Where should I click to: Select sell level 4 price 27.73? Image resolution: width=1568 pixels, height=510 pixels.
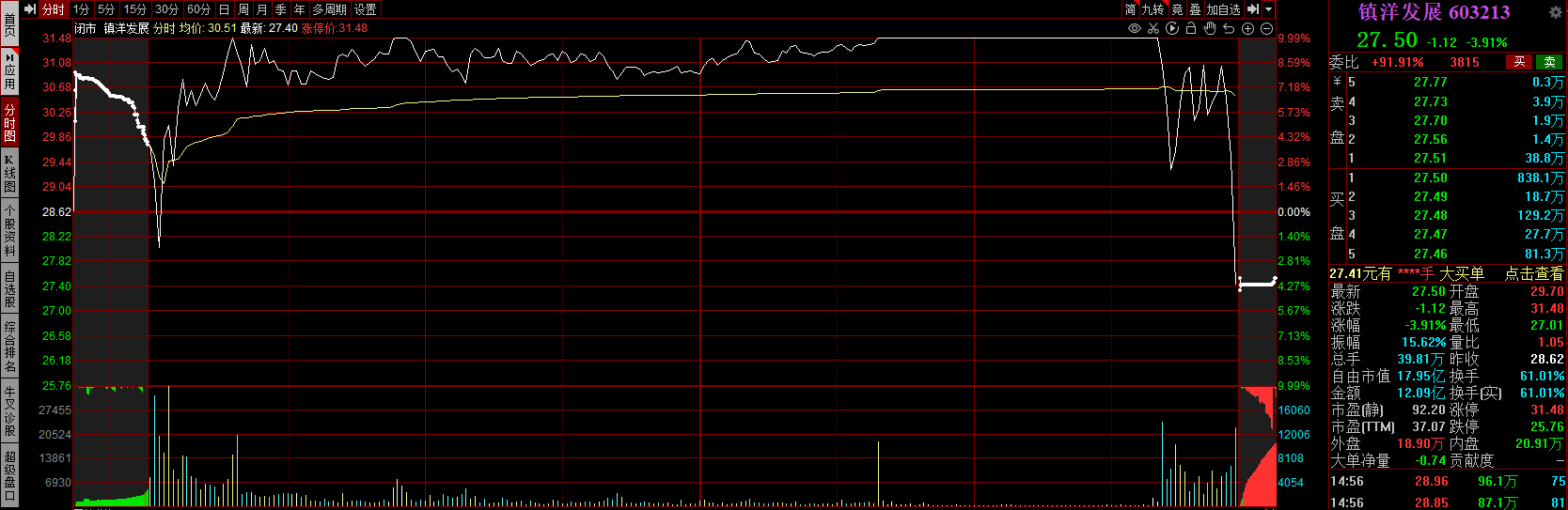(x=1431, y=101)
